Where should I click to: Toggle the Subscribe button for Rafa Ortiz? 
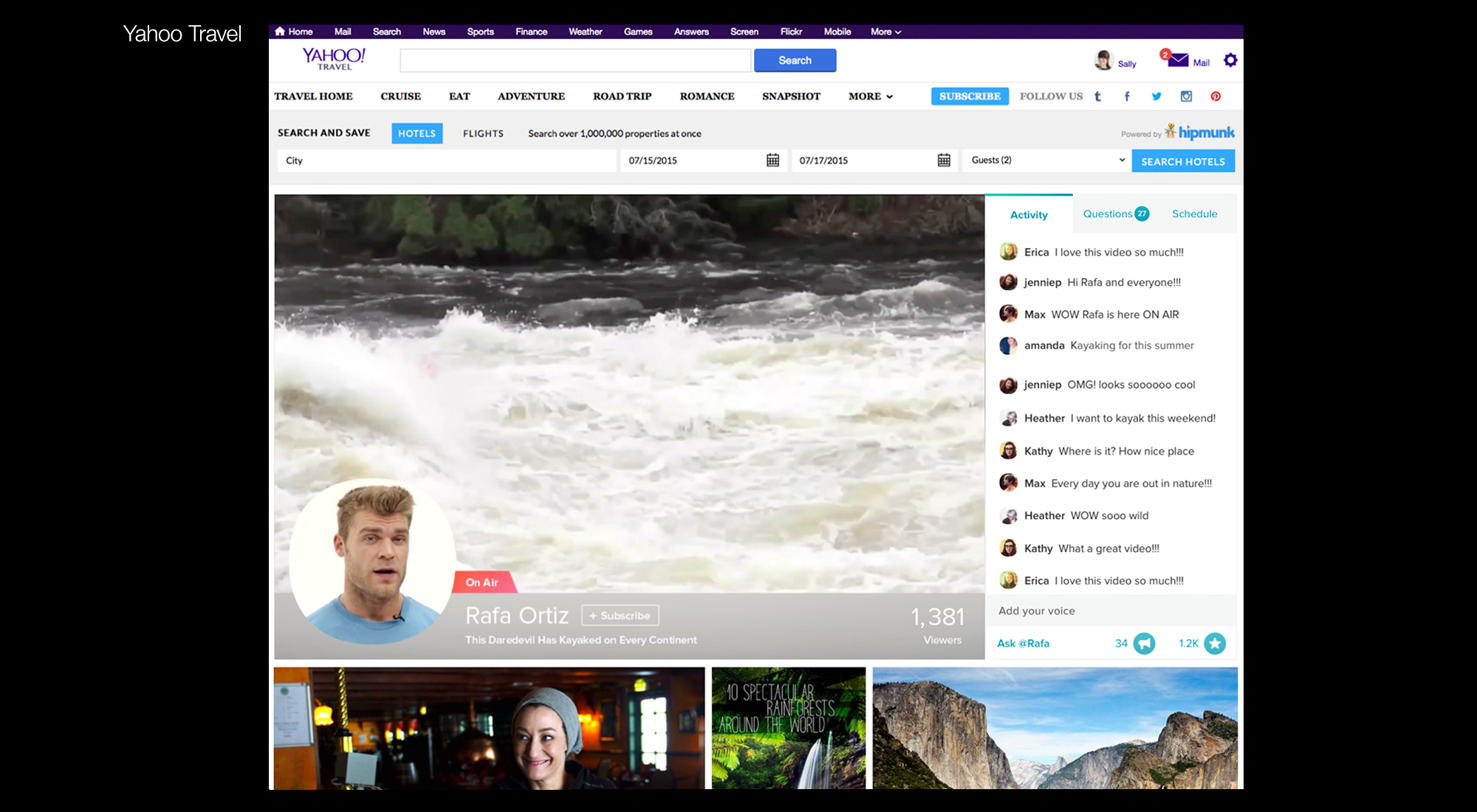(620, 616)
